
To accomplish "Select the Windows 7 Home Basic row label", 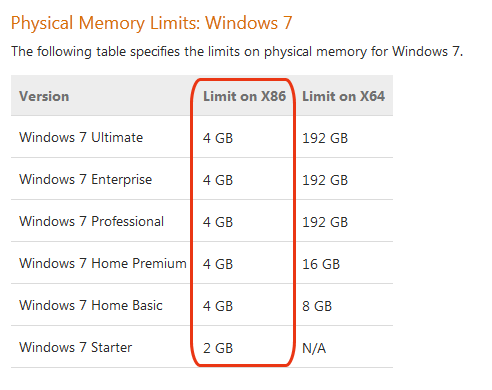I will click(x=91, y=306).
